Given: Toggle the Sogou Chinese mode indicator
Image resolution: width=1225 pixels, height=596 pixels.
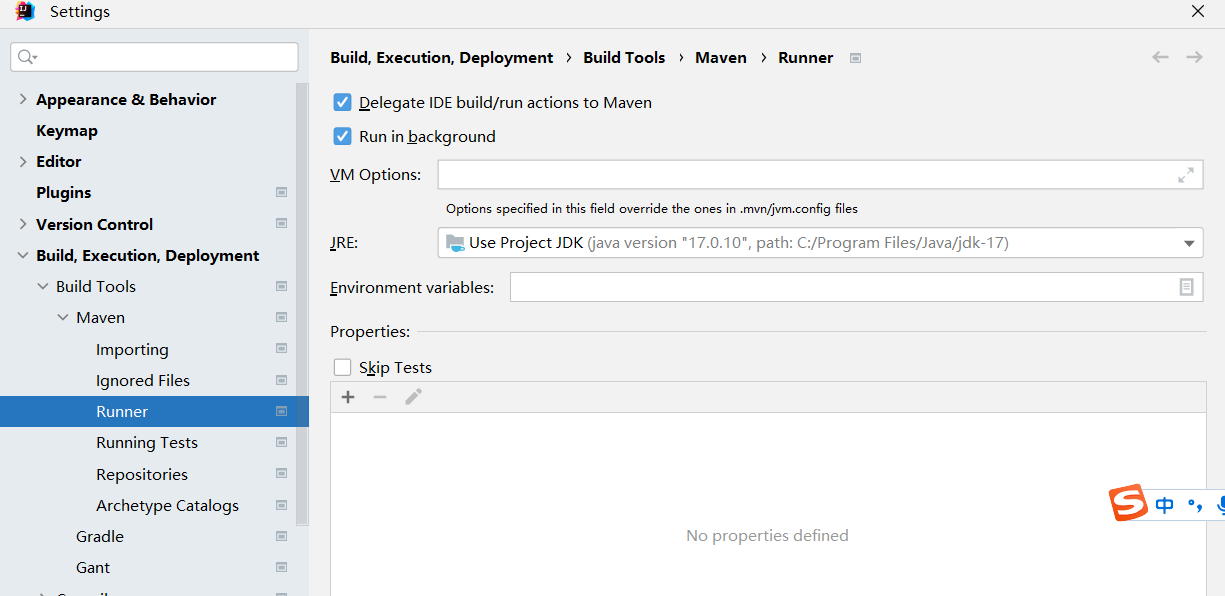Looking at the screenshot, I should tap(1164, 505).
